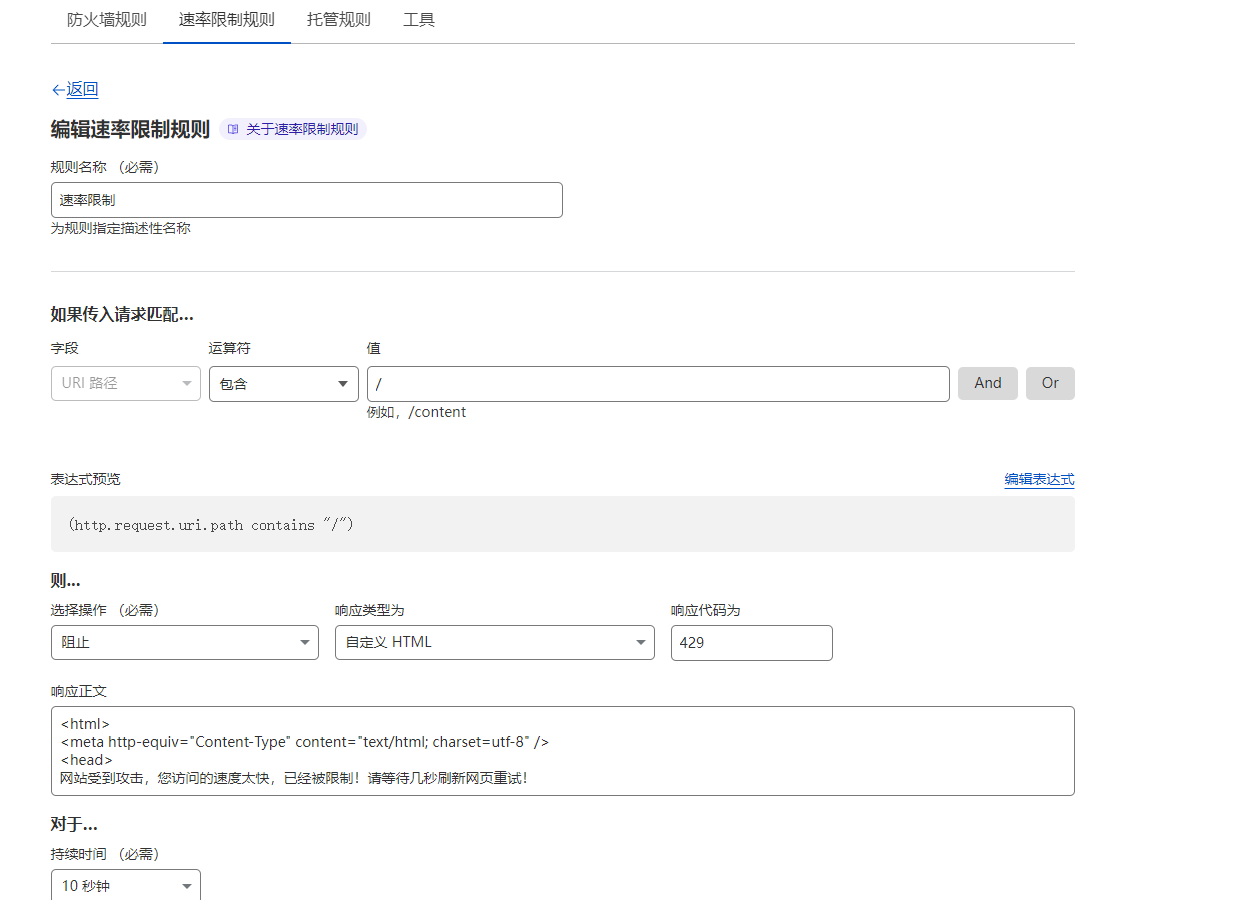Click the 响应代码 field showing 429
The height and width of the screenshot is (900, 1253).
(x=751, y=642)
